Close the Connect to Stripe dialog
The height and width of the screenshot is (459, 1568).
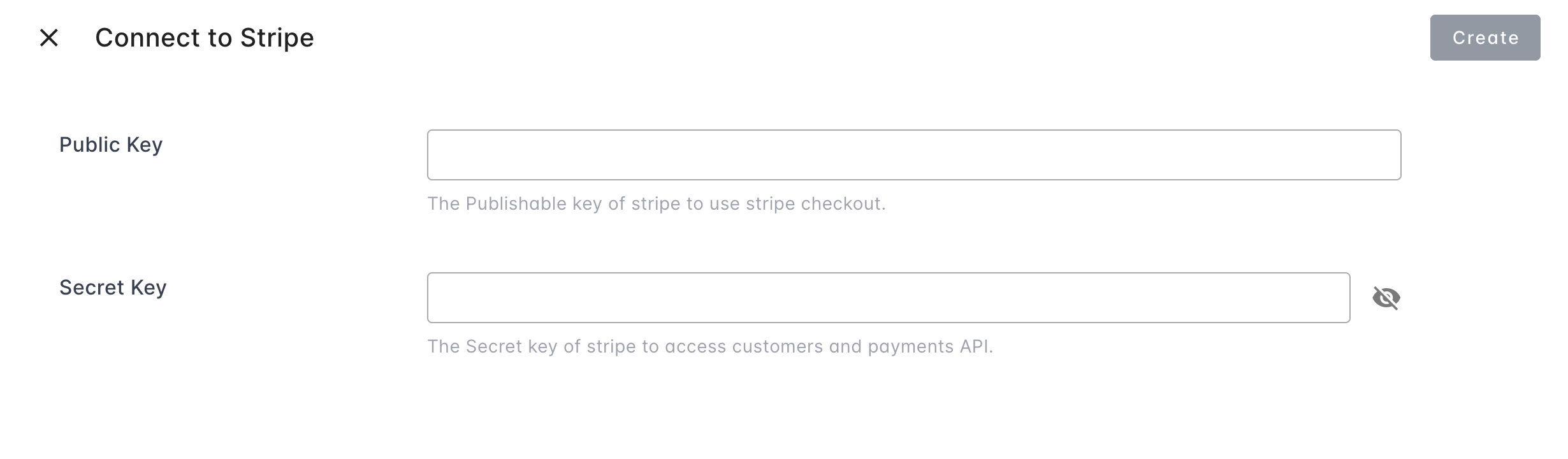click(49, 38)
